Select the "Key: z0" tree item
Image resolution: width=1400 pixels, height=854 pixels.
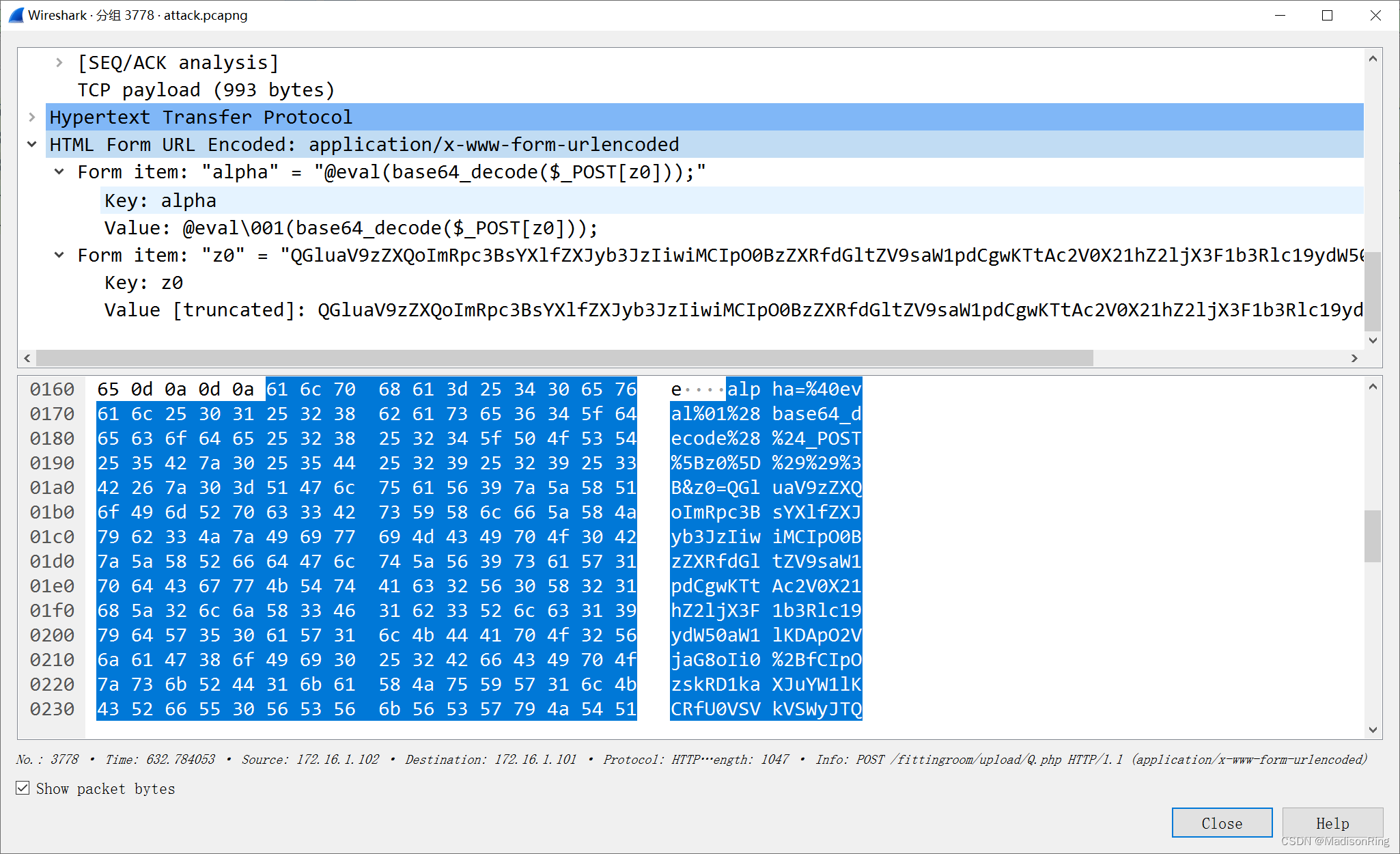[x=143, y=282]
